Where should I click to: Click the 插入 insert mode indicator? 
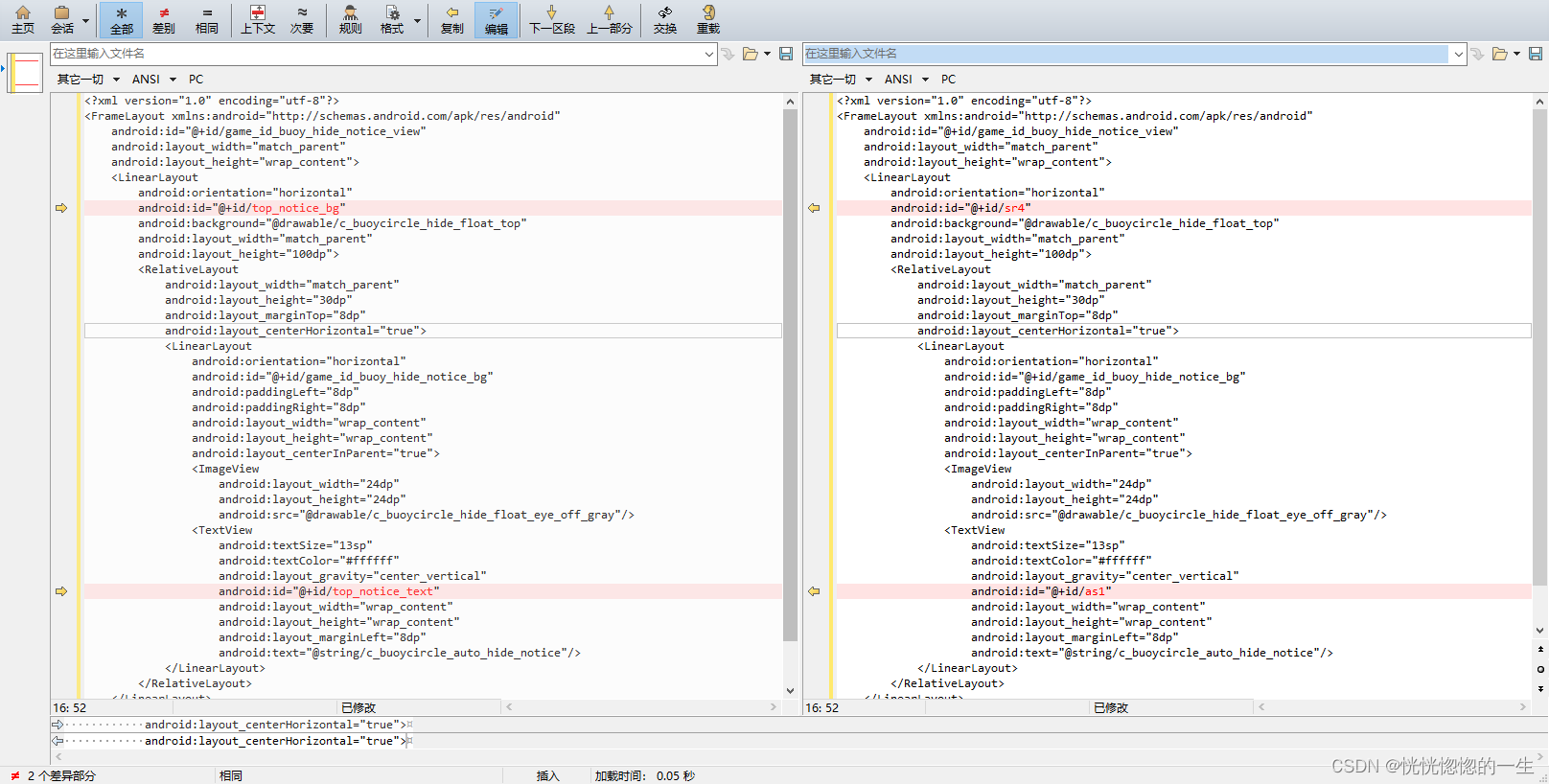click(x=547, y=775)
